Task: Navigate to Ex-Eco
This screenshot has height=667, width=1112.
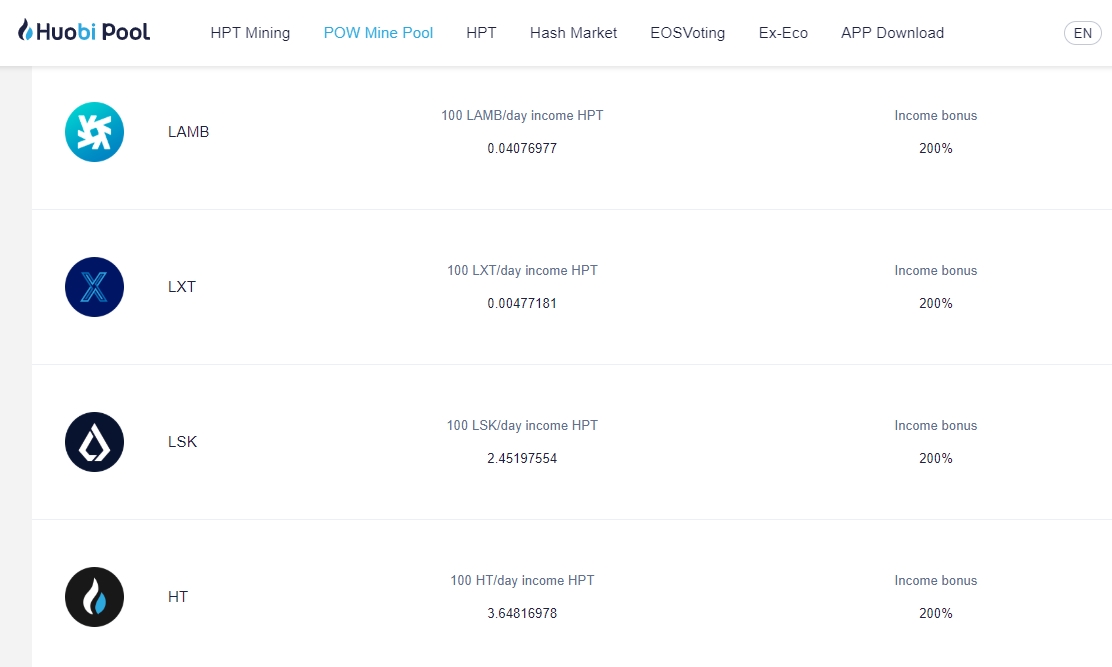Action: coord(783,33)
